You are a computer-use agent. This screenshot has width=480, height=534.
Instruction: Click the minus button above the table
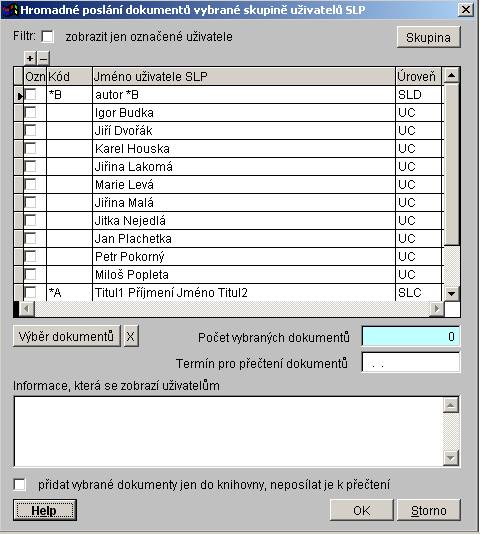click(x=43, y=59)
